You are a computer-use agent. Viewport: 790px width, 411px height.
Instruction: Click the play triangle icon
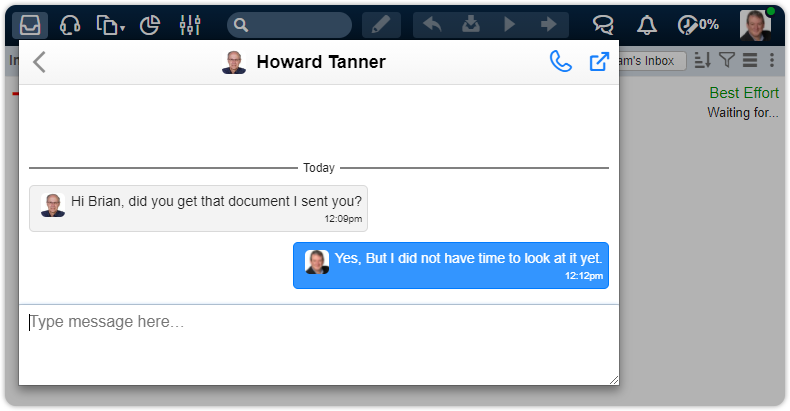[509, 24]
